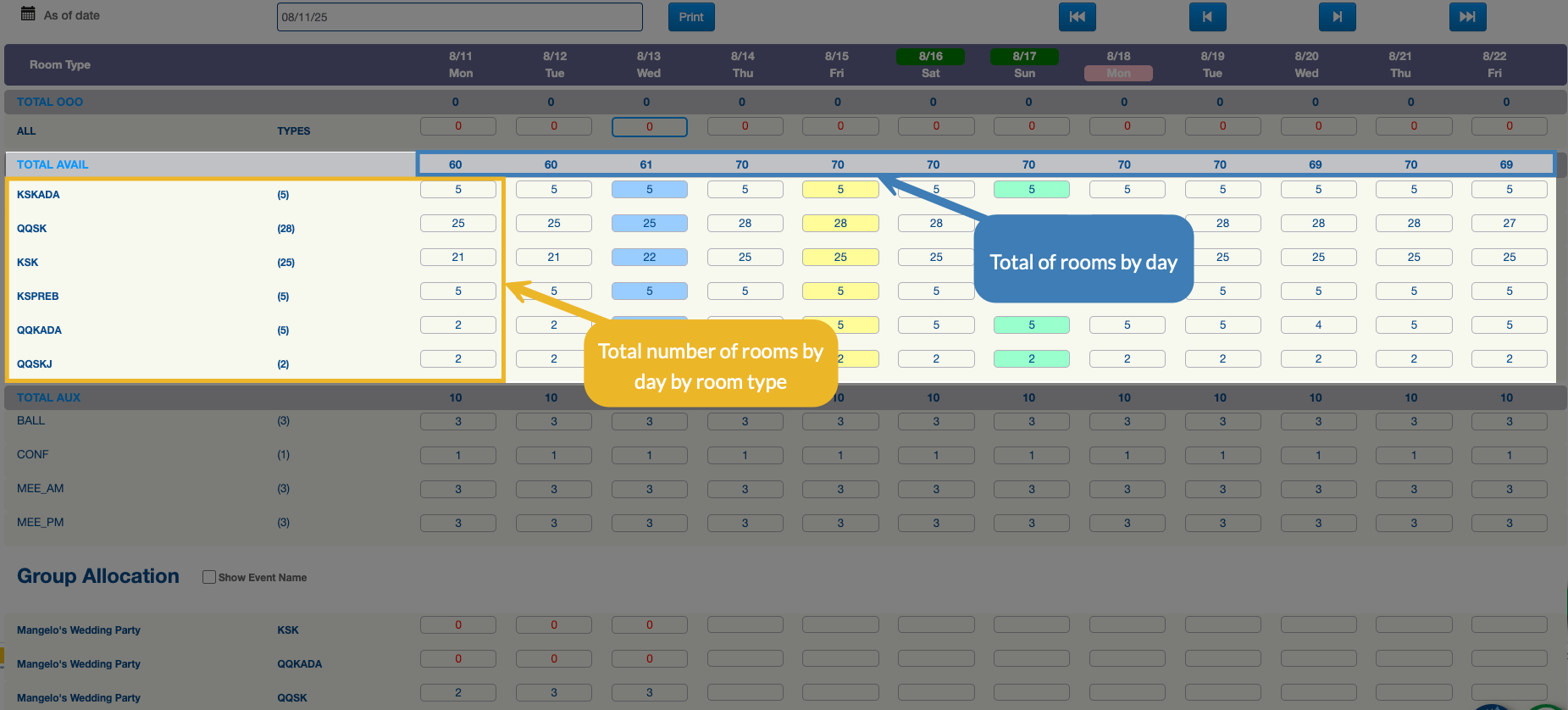
Task: Collapse the TOTAL AUX section header
Action: [48, 397]
